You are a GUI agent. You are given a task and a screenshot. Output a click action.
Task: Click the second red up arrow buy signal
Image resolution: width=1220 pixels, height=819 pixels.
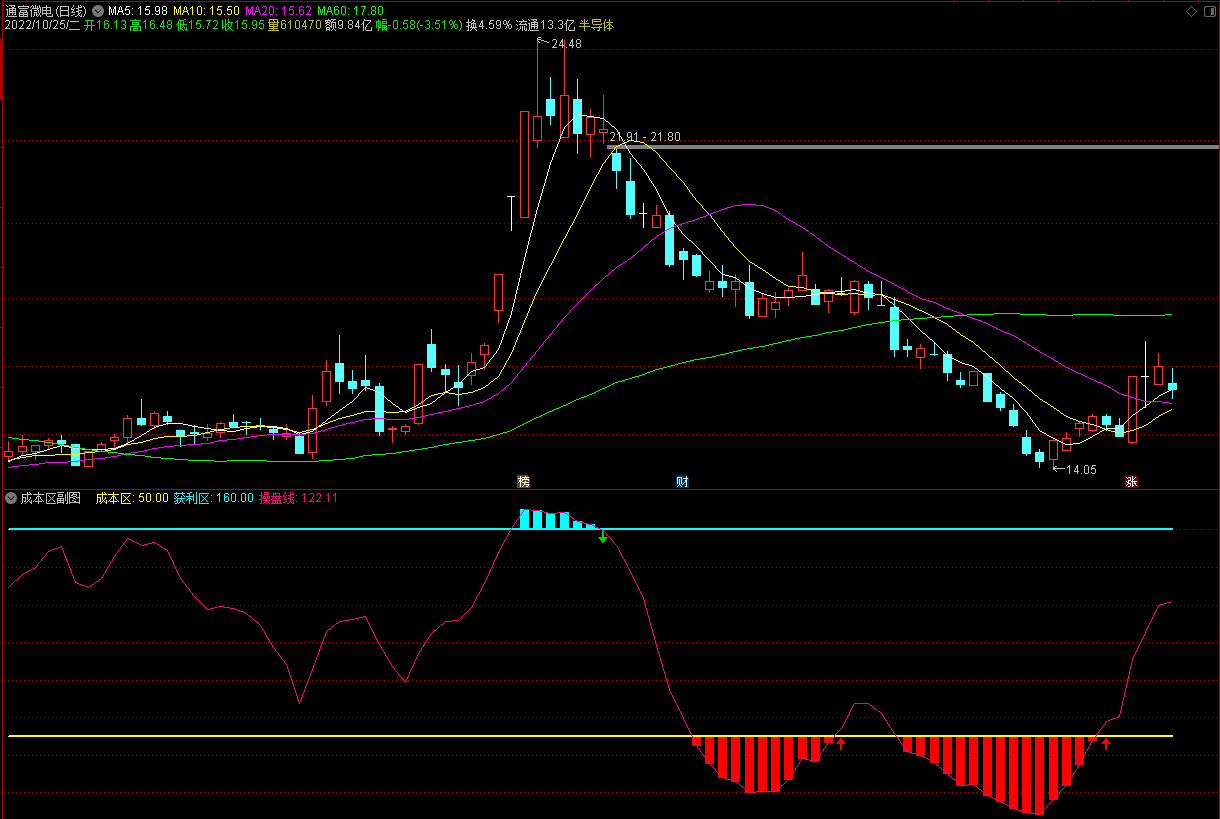[x=1106, y=743]
